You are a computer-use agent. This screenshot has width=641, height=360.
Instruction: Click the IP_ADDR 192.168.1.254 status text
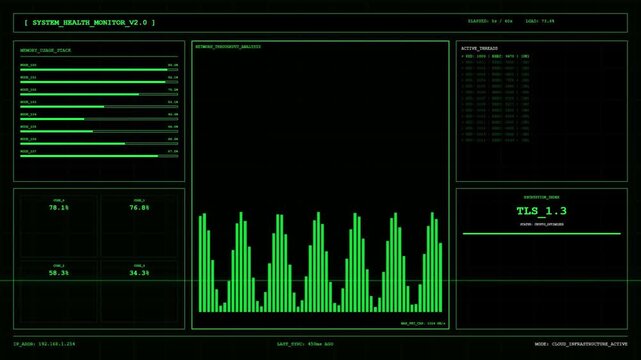tap(44, 344)
